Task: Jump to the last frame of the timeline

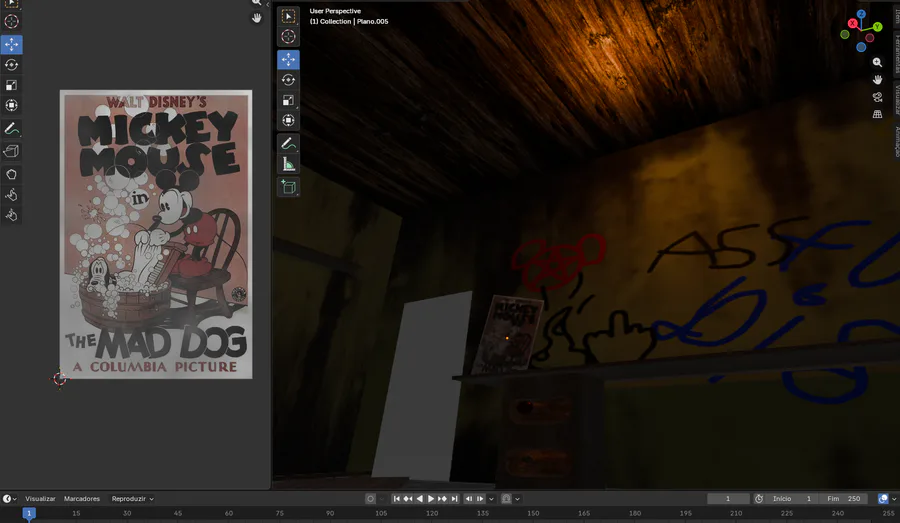Action: [x=455, y=499]
